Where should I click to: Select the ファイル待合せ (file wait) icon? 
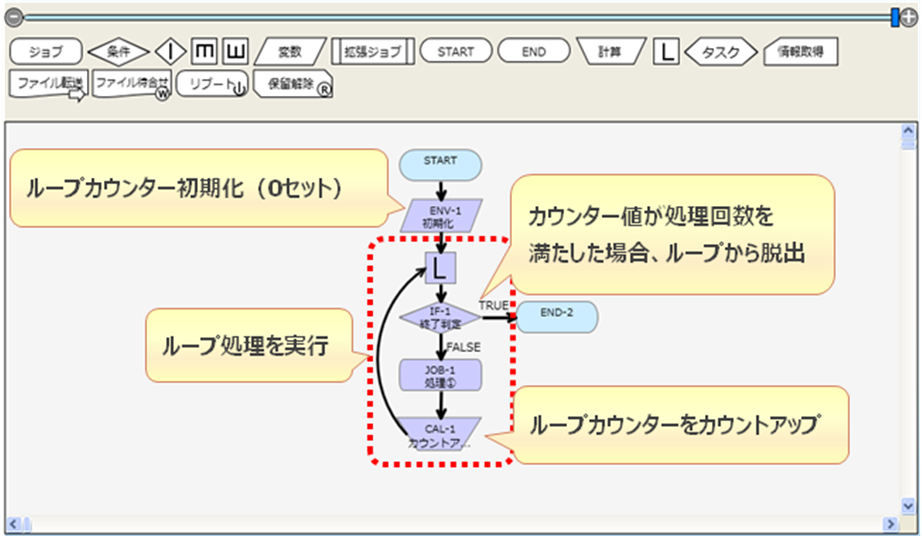(x=132, y=84)
